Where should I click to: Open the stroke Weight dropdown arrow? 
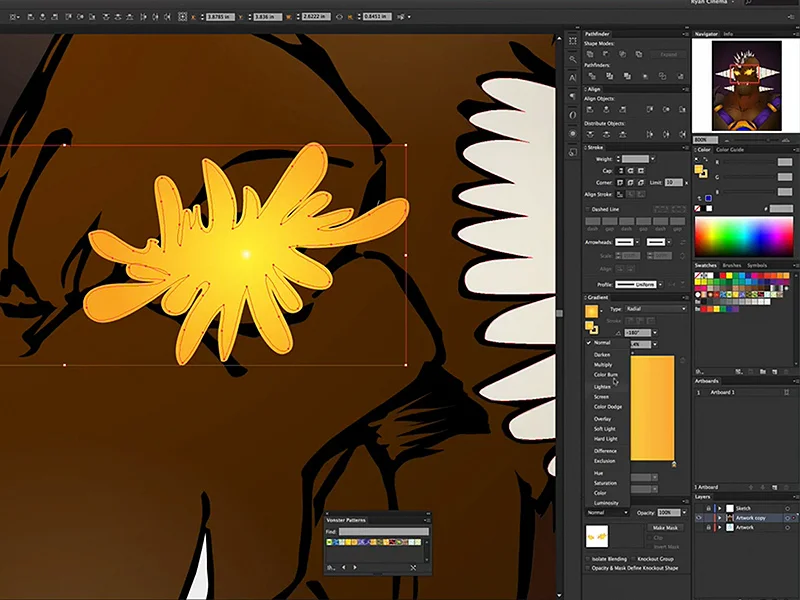pyautogui.click(x=654, y=158)
